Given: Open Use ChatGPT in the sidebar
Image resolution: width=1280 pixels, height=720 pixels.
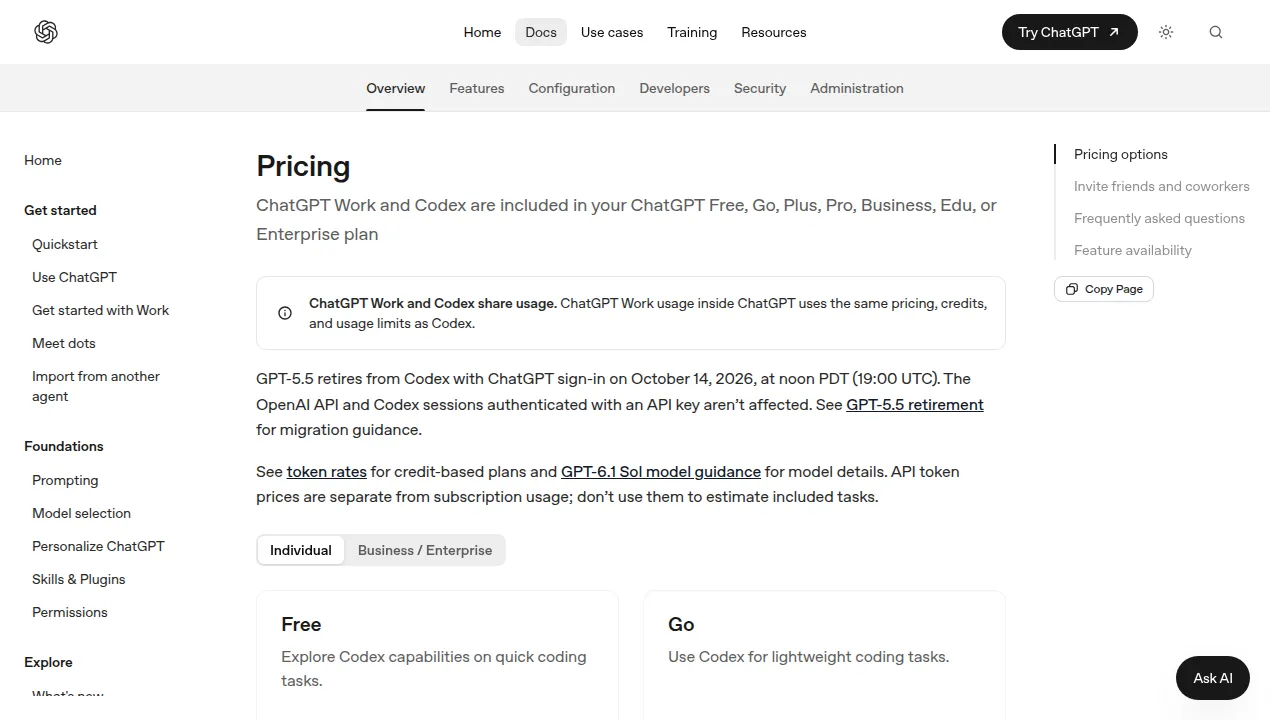Looking at the screenshot, I should coord(74,277).
